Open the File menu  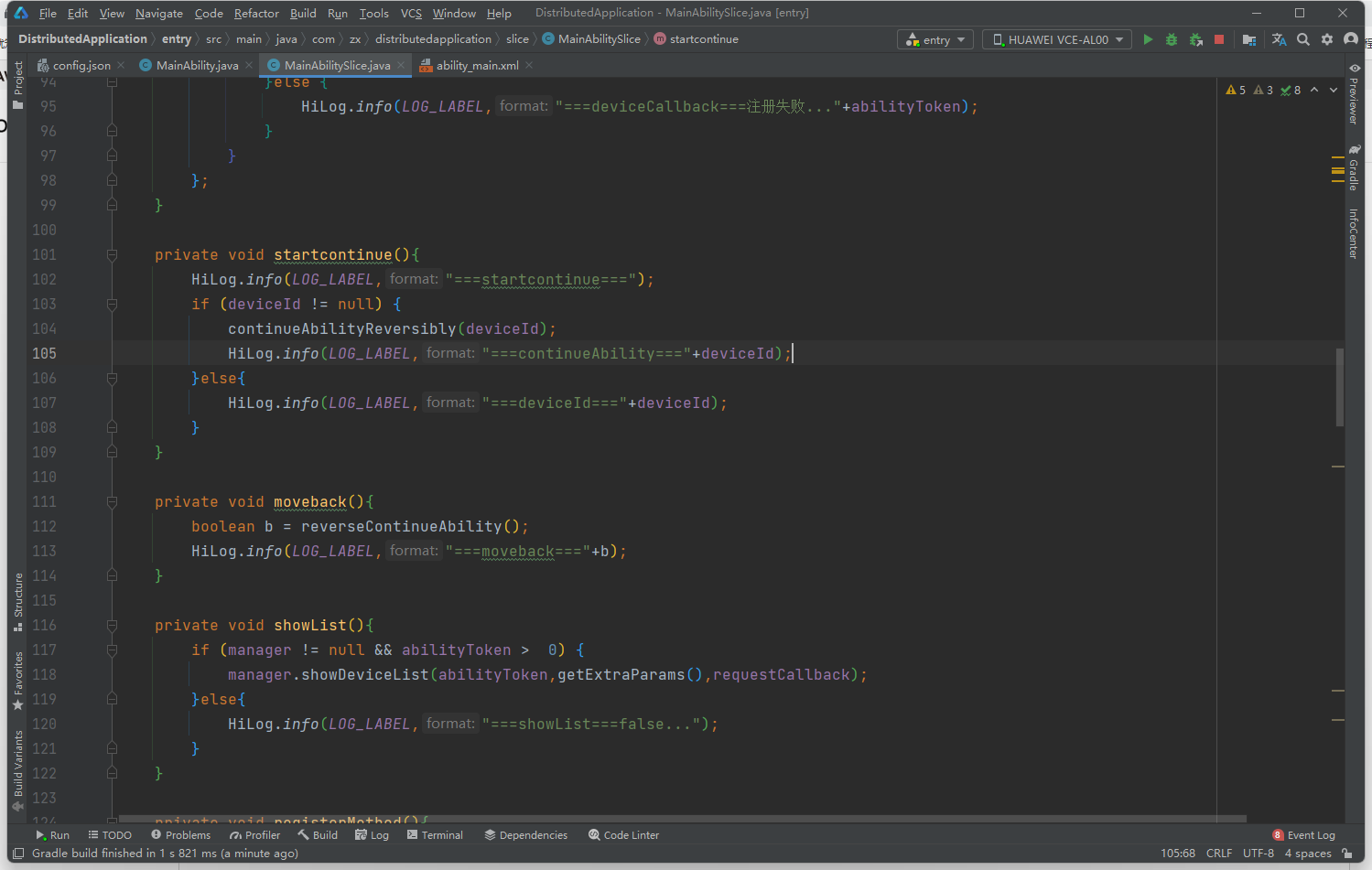click(48, 13)
